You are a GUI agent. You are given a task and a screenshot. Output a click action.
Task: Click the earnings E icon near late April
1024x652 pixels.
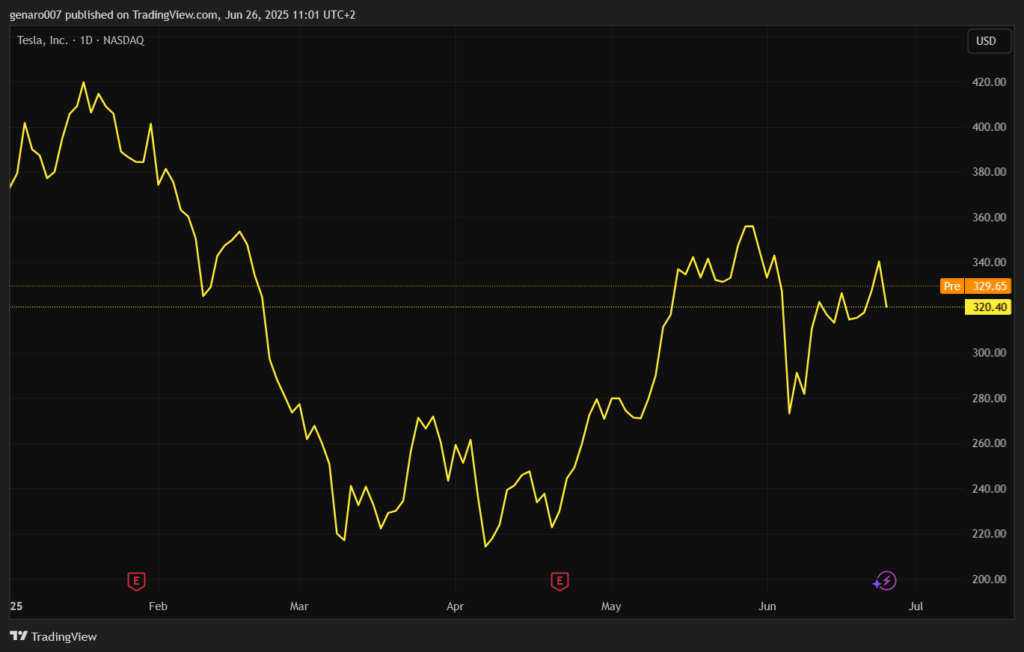pos(560,581)
